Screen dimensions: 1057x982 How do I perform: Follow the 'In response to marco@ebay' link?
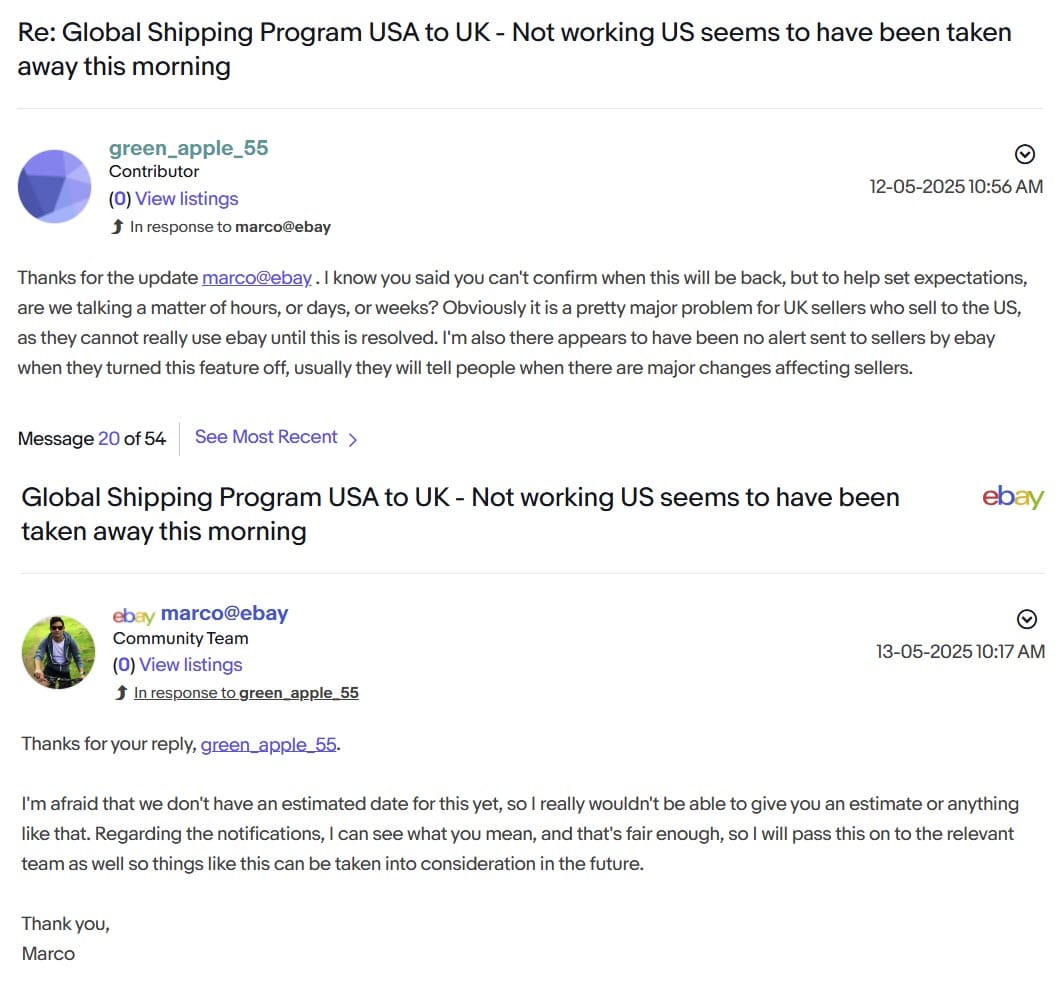click(x=230, y=227)
